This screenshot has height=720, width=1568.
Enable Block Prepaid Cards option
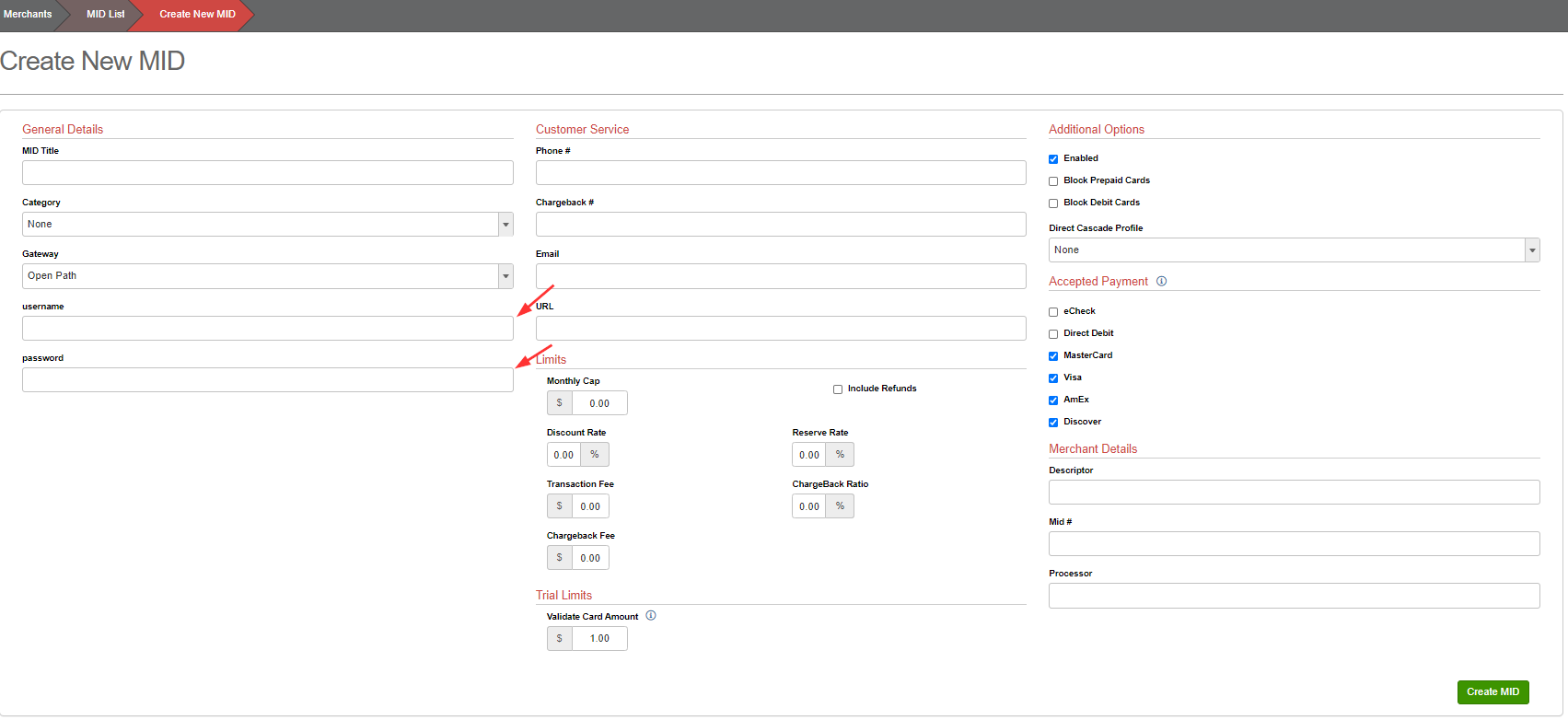(x=1053, y=181)
